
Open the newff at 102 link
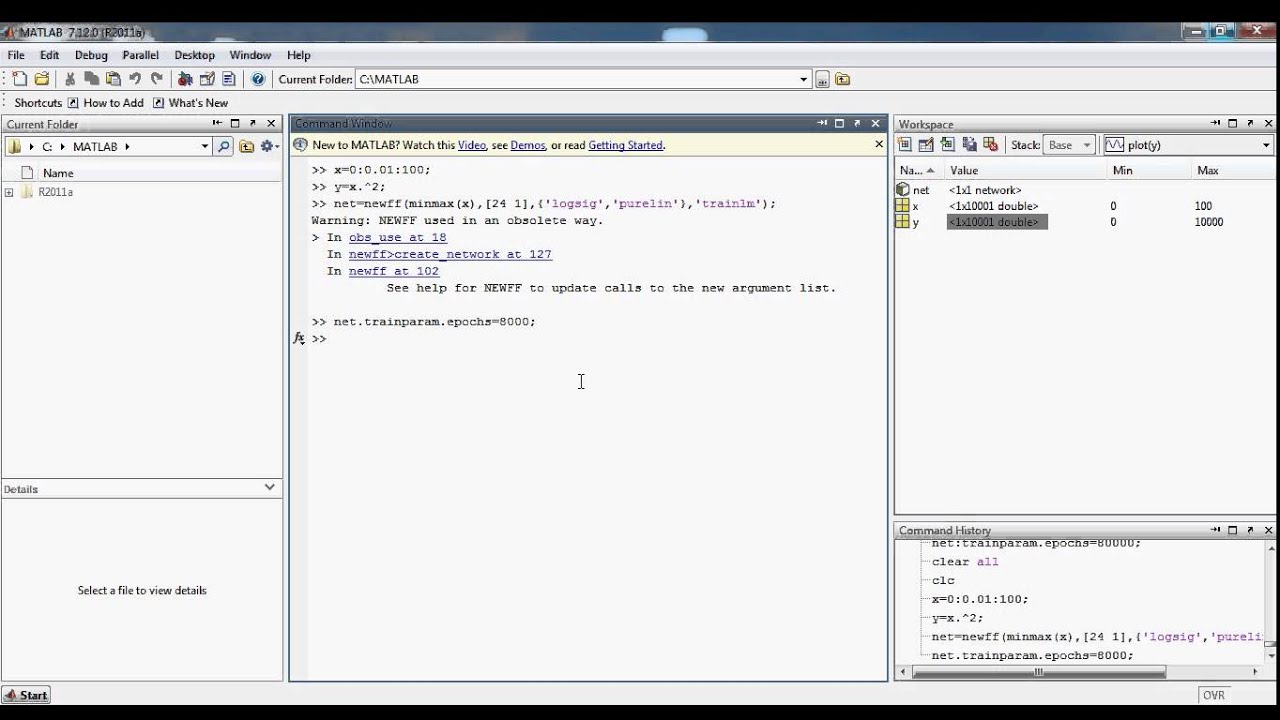pos(393,271)
